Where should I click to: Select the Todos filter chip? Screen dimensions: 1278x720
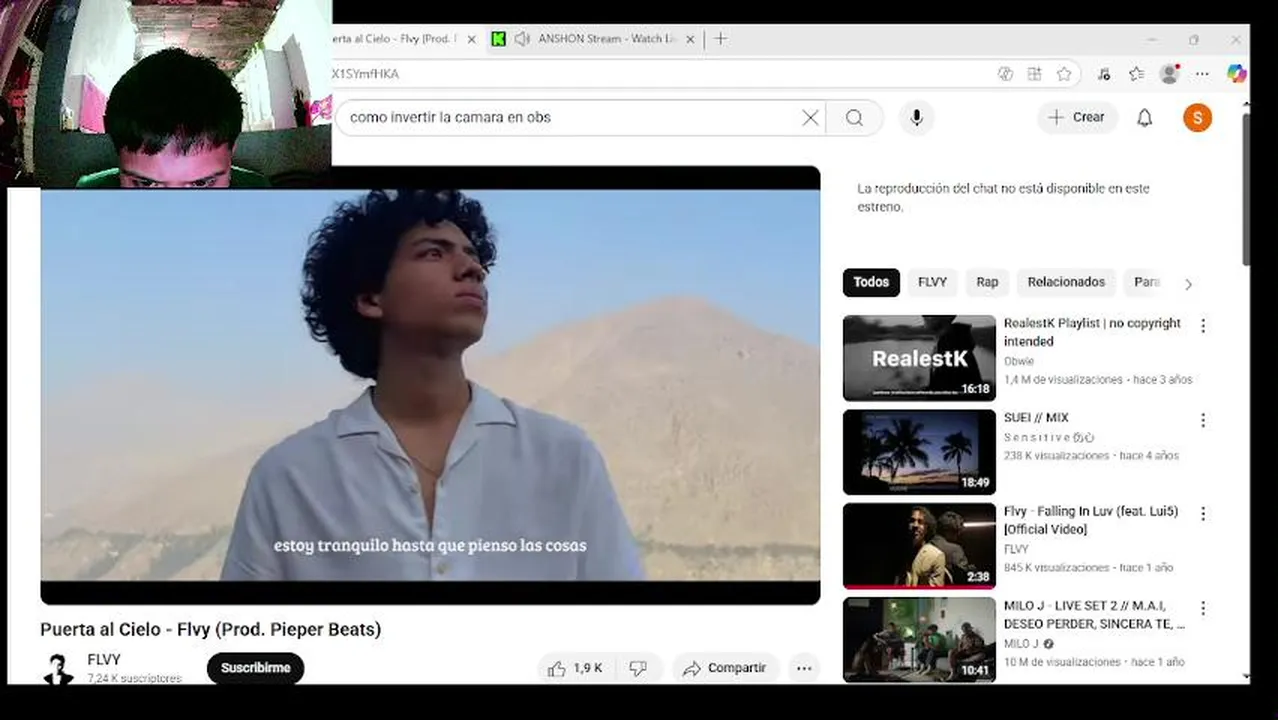point(871,282)
